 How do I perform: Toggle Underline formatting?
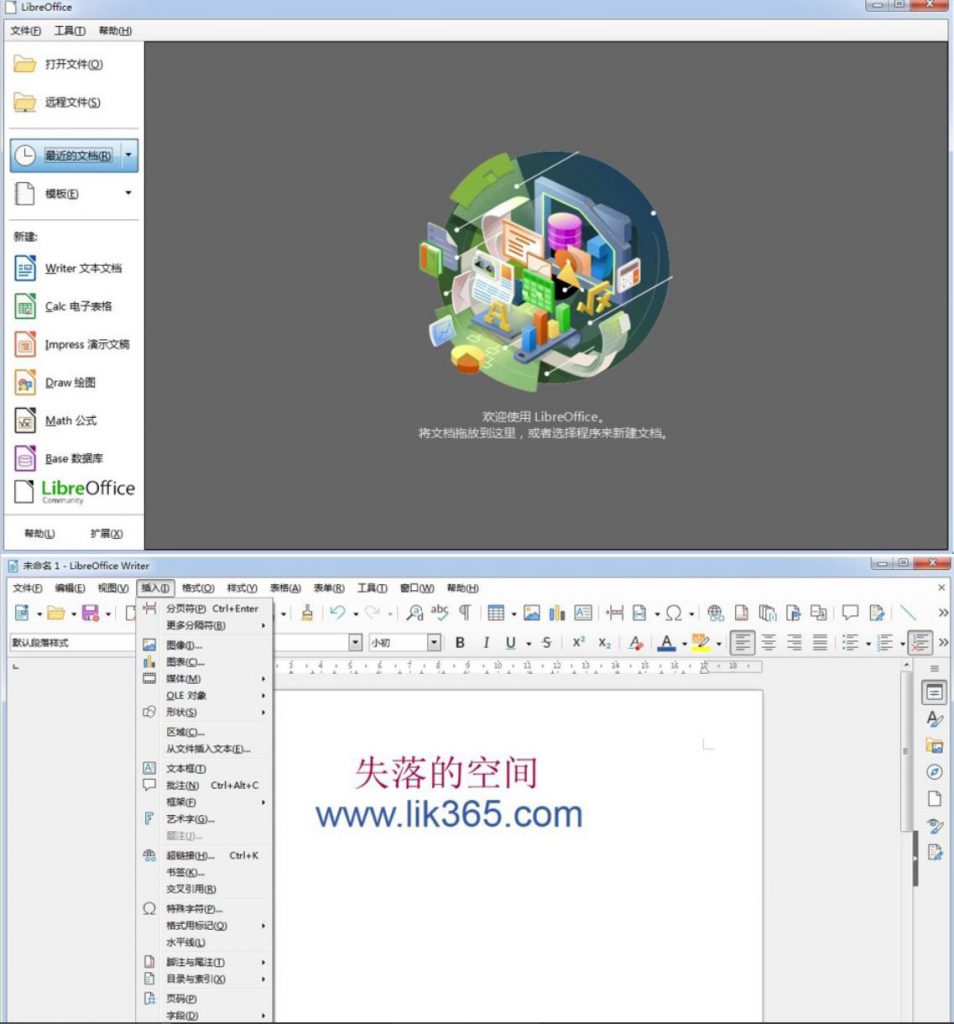pyautogui.click(x=511, y=643)
